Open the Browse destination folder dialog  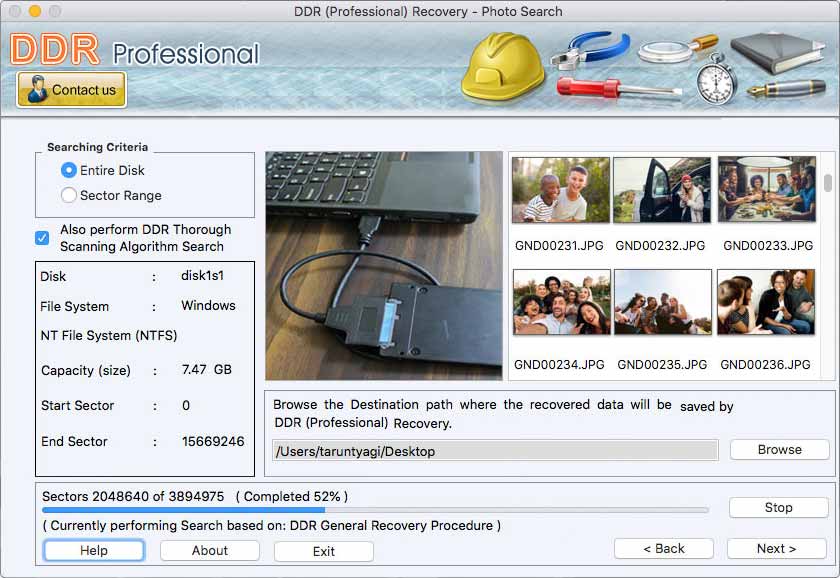tap(779, 449)
